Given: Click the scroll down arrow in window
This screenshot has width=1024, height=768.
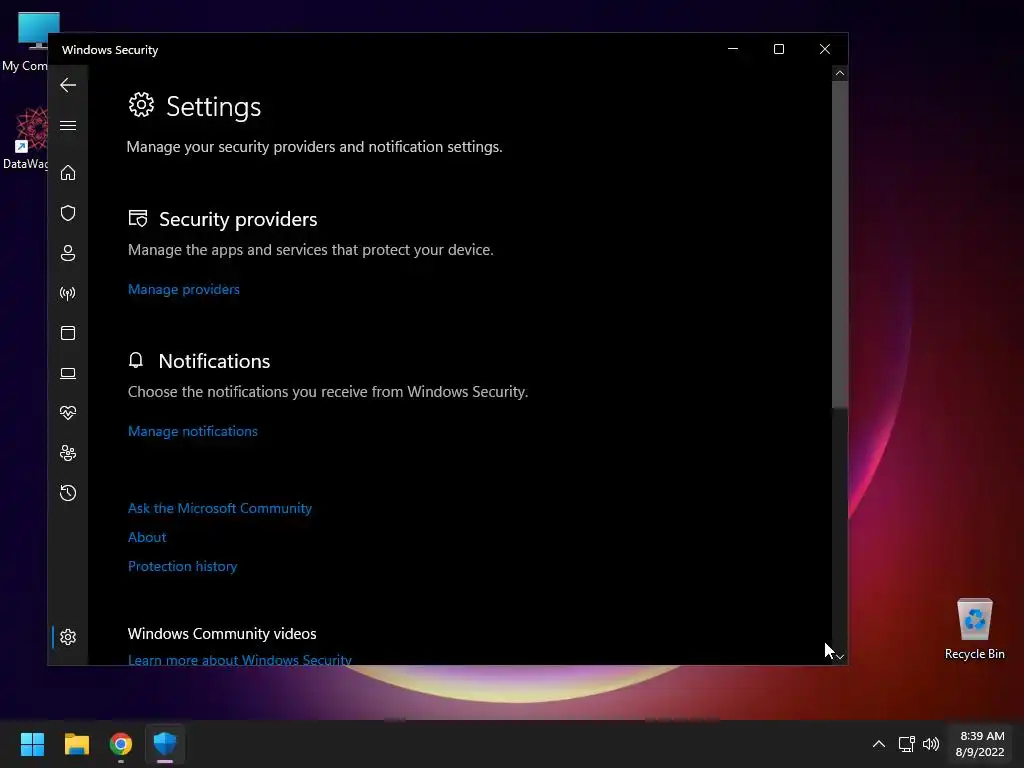Looking at the screenshot, I should point(840,656).
